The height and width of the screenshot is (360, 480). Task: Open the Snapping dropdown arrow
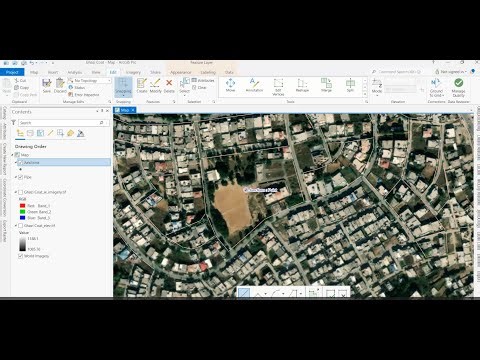click(x=123, y=96)
